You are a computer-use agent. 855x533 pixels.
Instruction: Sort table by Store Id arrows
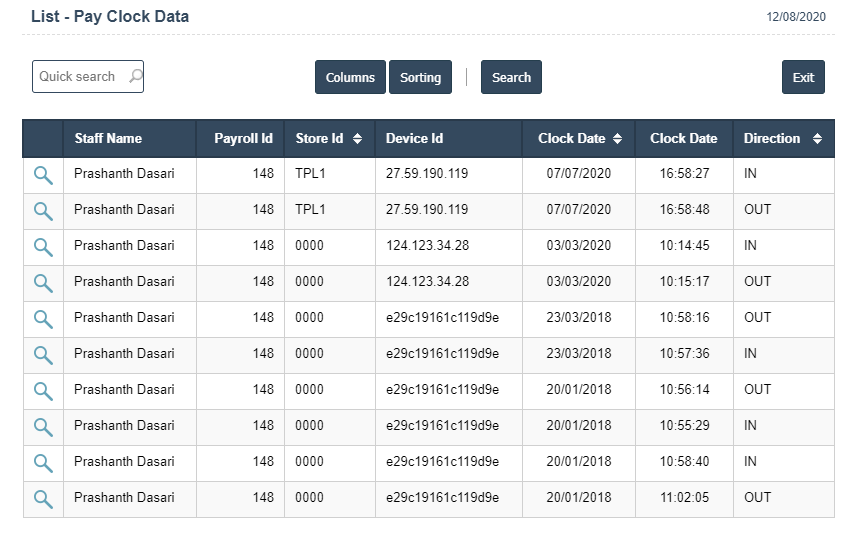(357, 139)
